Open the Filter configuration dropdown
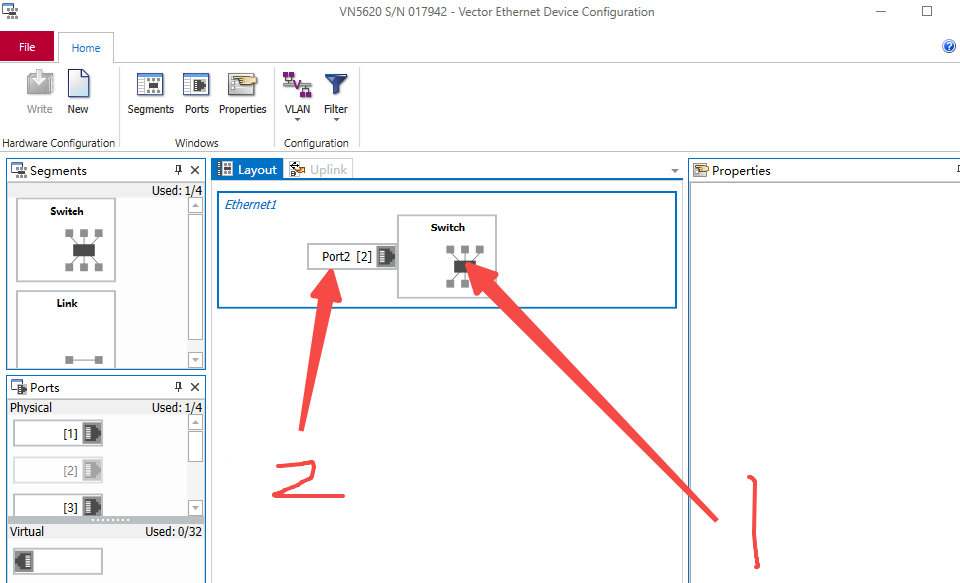The width and height of the screenshot is (960, 583). 336,96
